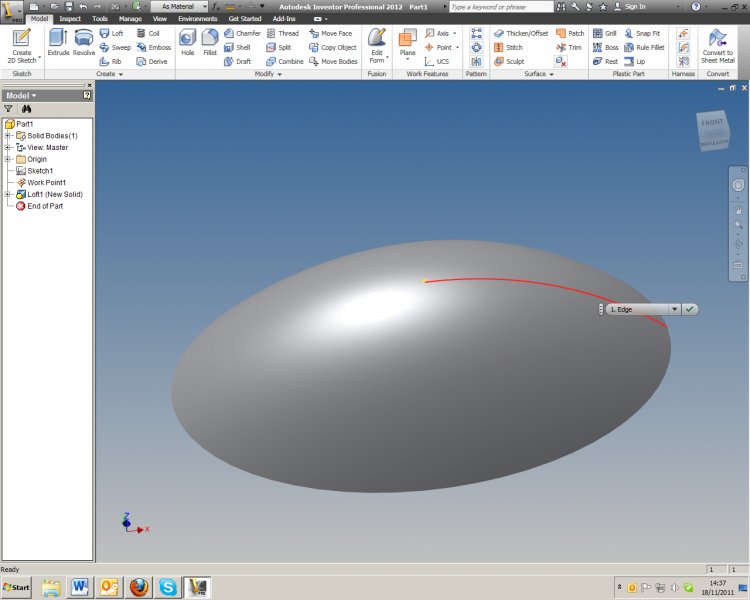750x600 pixels.
Task: Start Create 2D Sketch
Action: tap(21, 44)
